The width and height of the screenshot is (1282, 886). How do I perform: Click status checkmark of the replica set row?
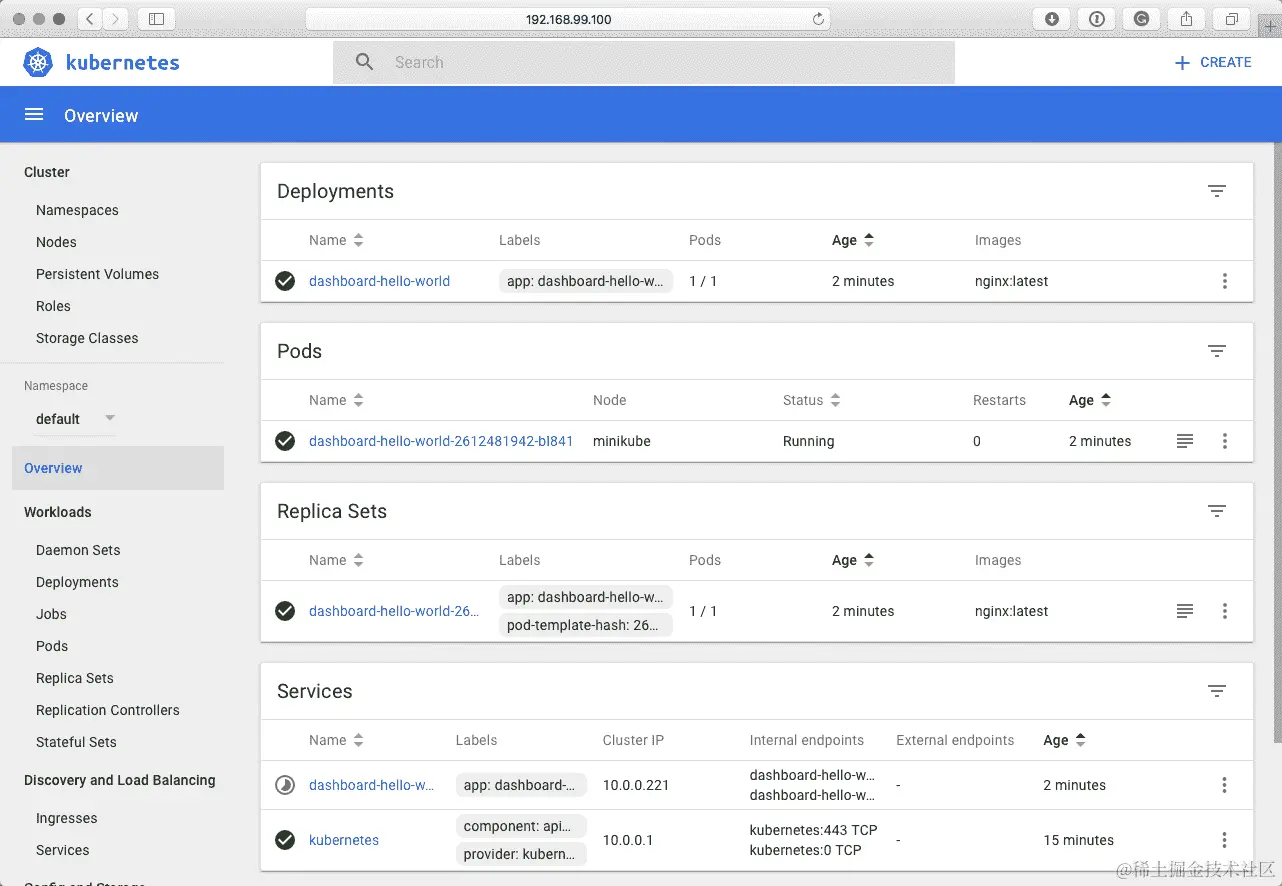point(285,611)
